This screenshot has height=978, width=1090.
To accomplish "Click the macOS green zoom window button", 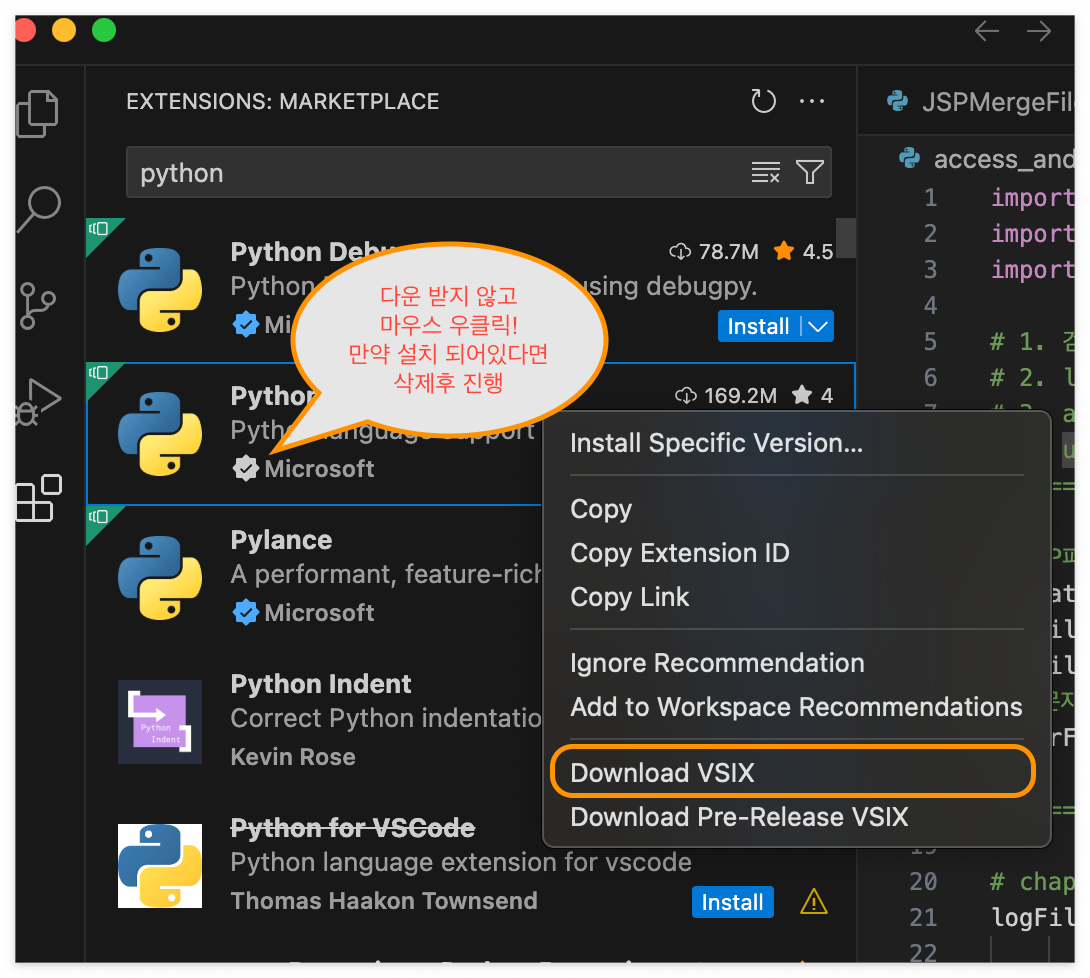I will pos(104,31).
